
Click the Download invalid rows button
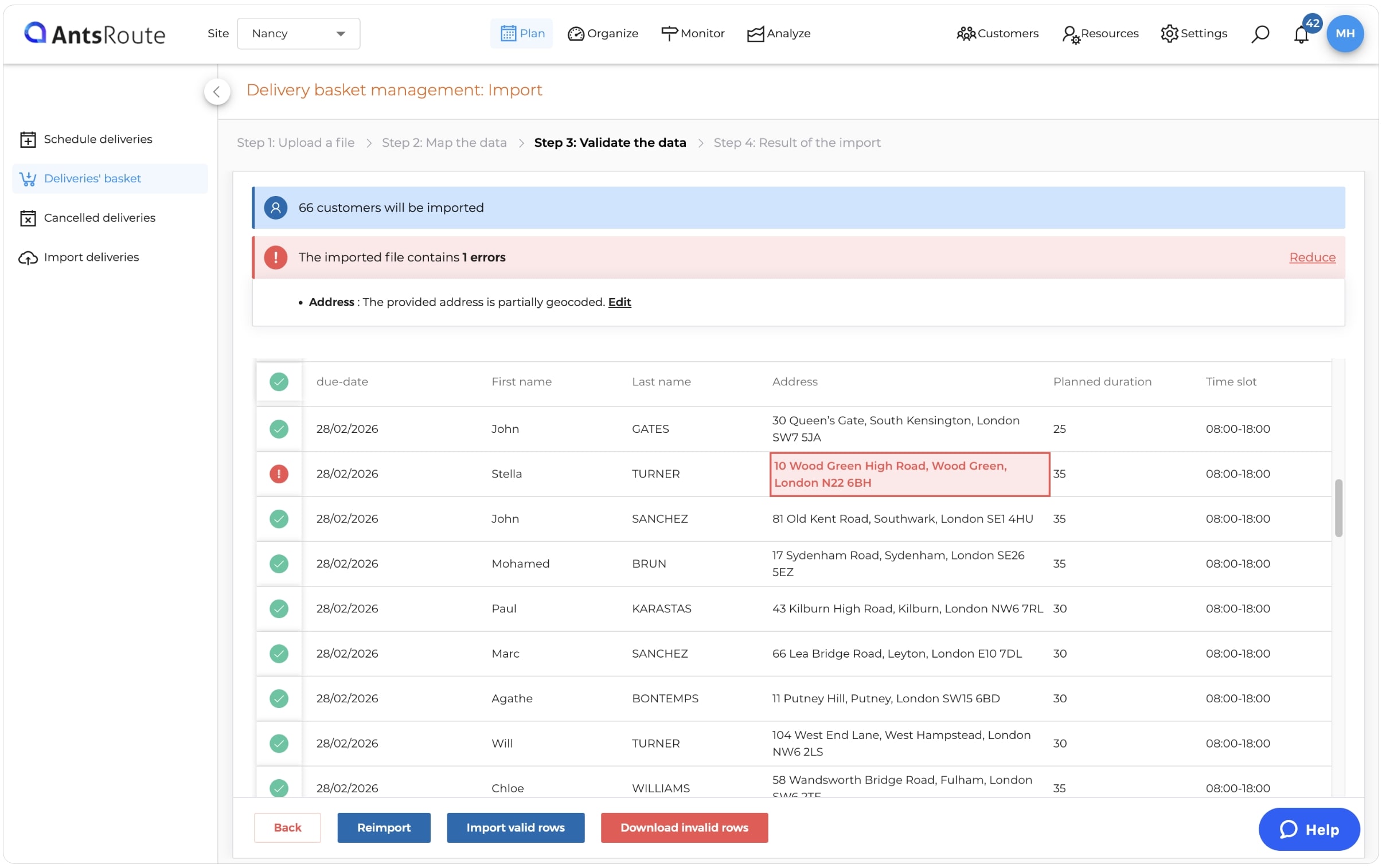[684, 827]
